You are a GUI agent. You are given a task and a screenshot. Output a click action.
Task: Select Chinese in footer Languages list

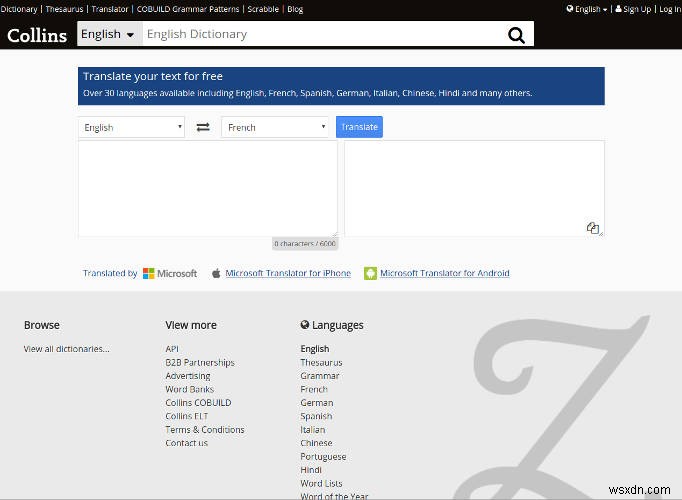(x=316, y=443)
